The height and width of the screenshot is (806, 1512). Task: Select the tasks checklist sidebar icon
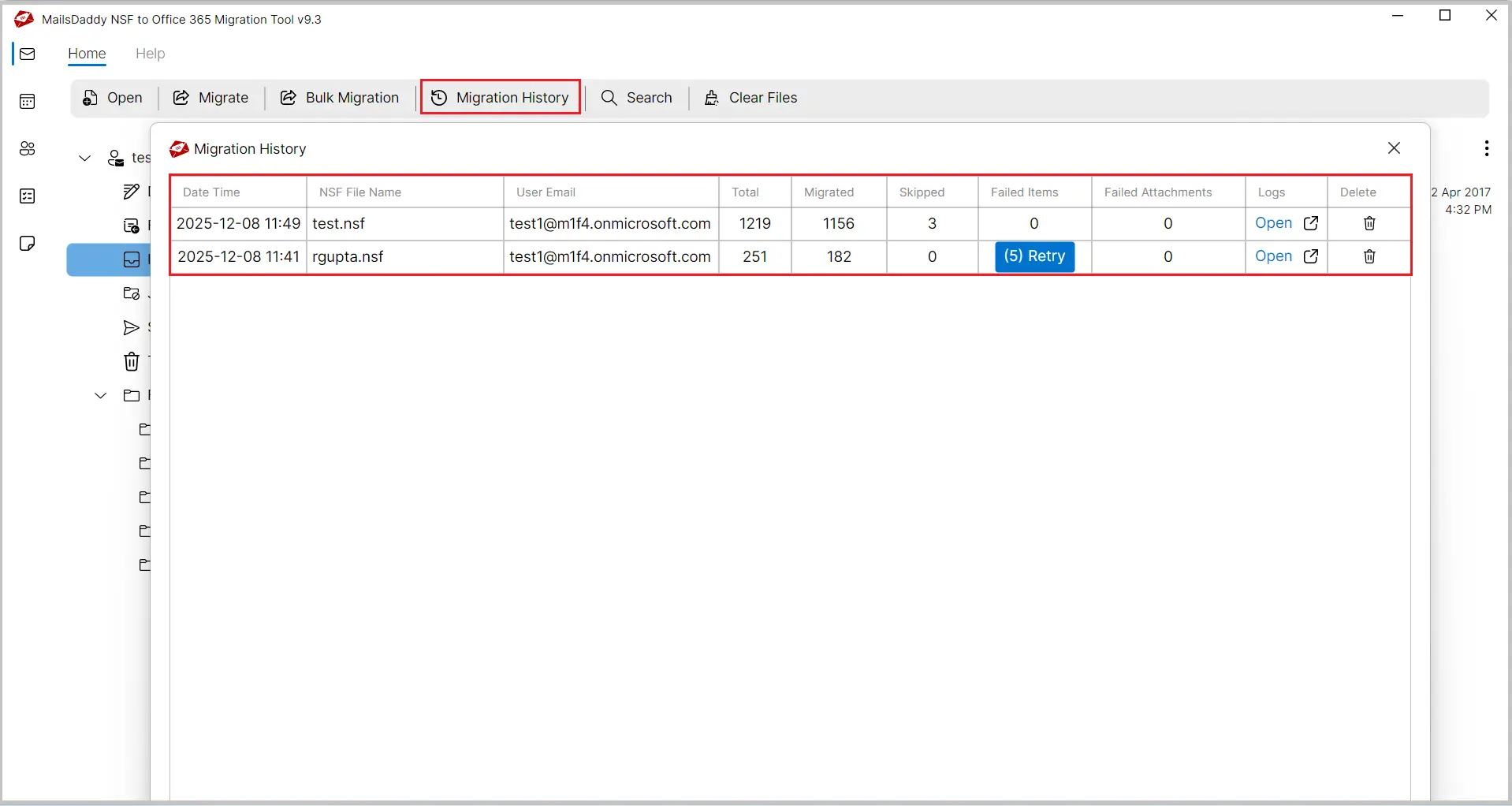pyautogui.click(x=28, y=196)
